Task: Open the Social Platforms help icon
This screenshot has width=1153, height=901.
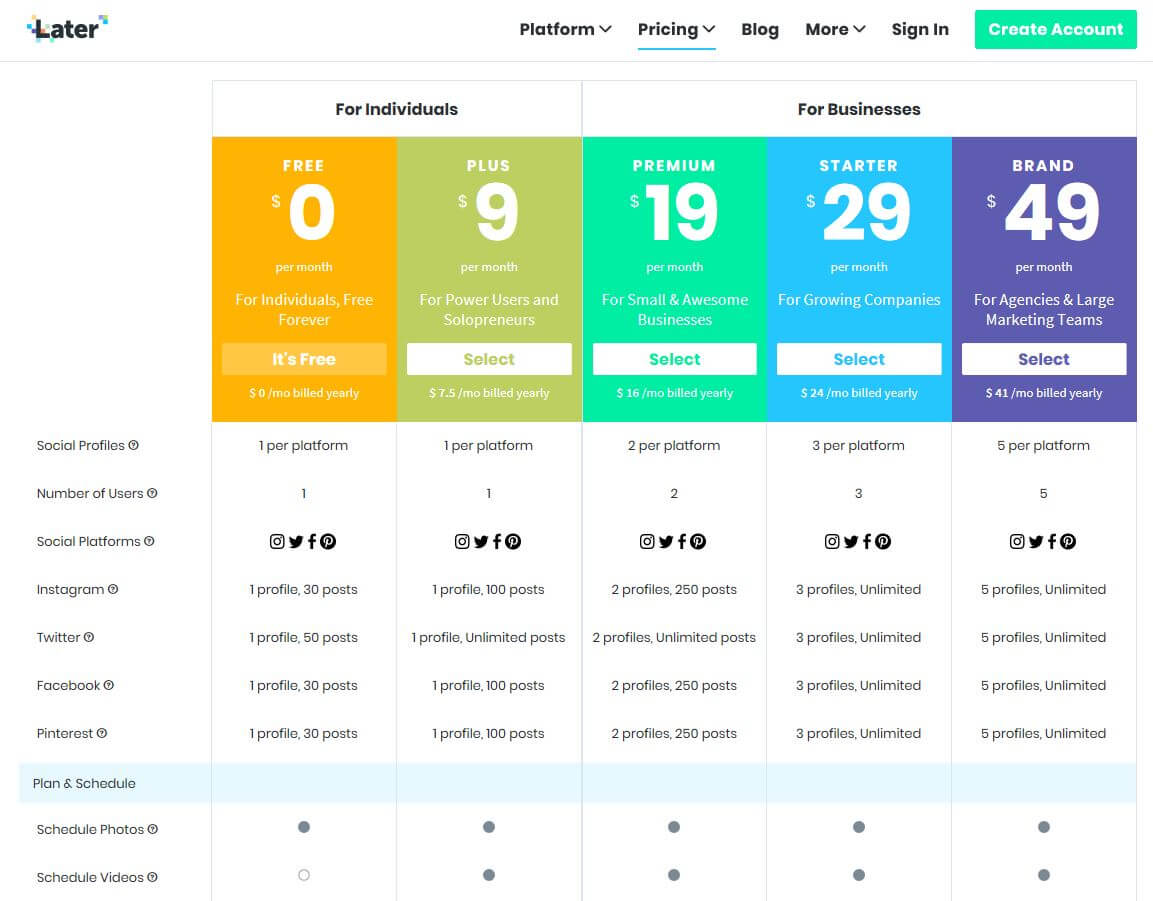Action: pos(149,541)
